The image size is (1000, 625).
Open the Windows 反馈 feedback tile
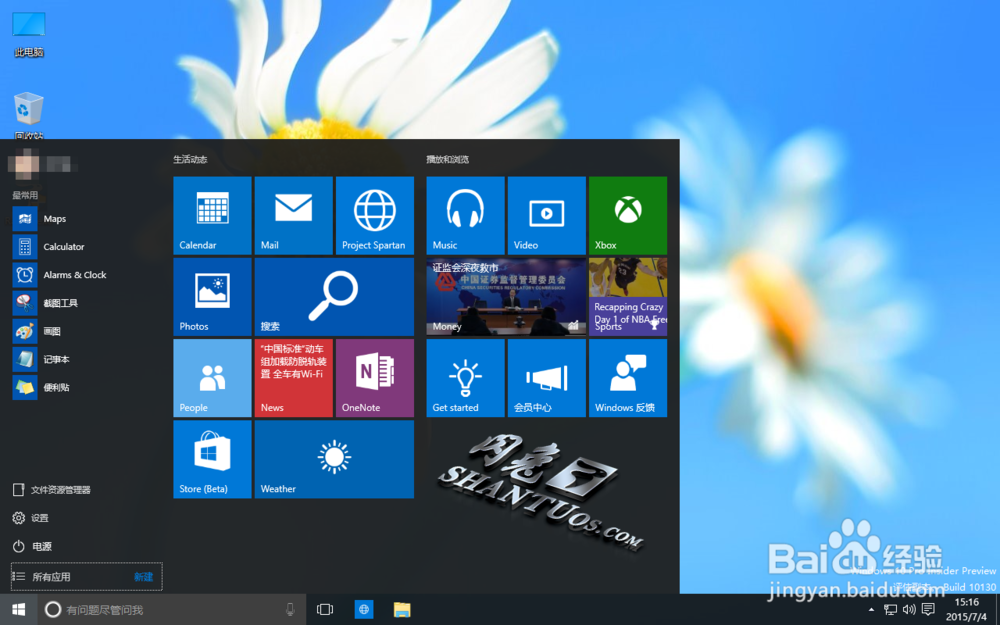point(628,378)
